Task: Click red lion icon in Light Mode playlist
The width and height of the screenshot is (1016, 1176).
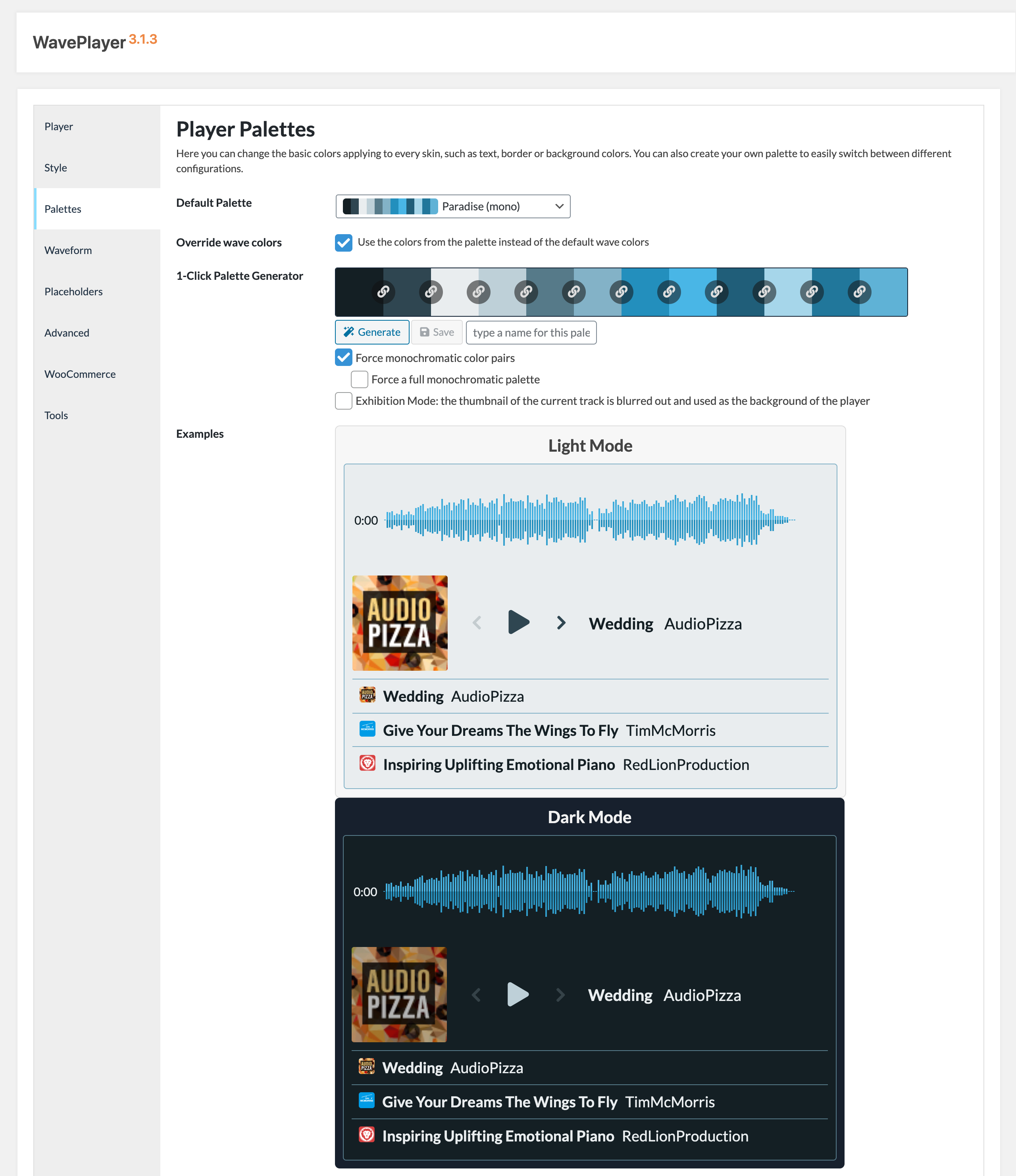Action: (367, 763)
